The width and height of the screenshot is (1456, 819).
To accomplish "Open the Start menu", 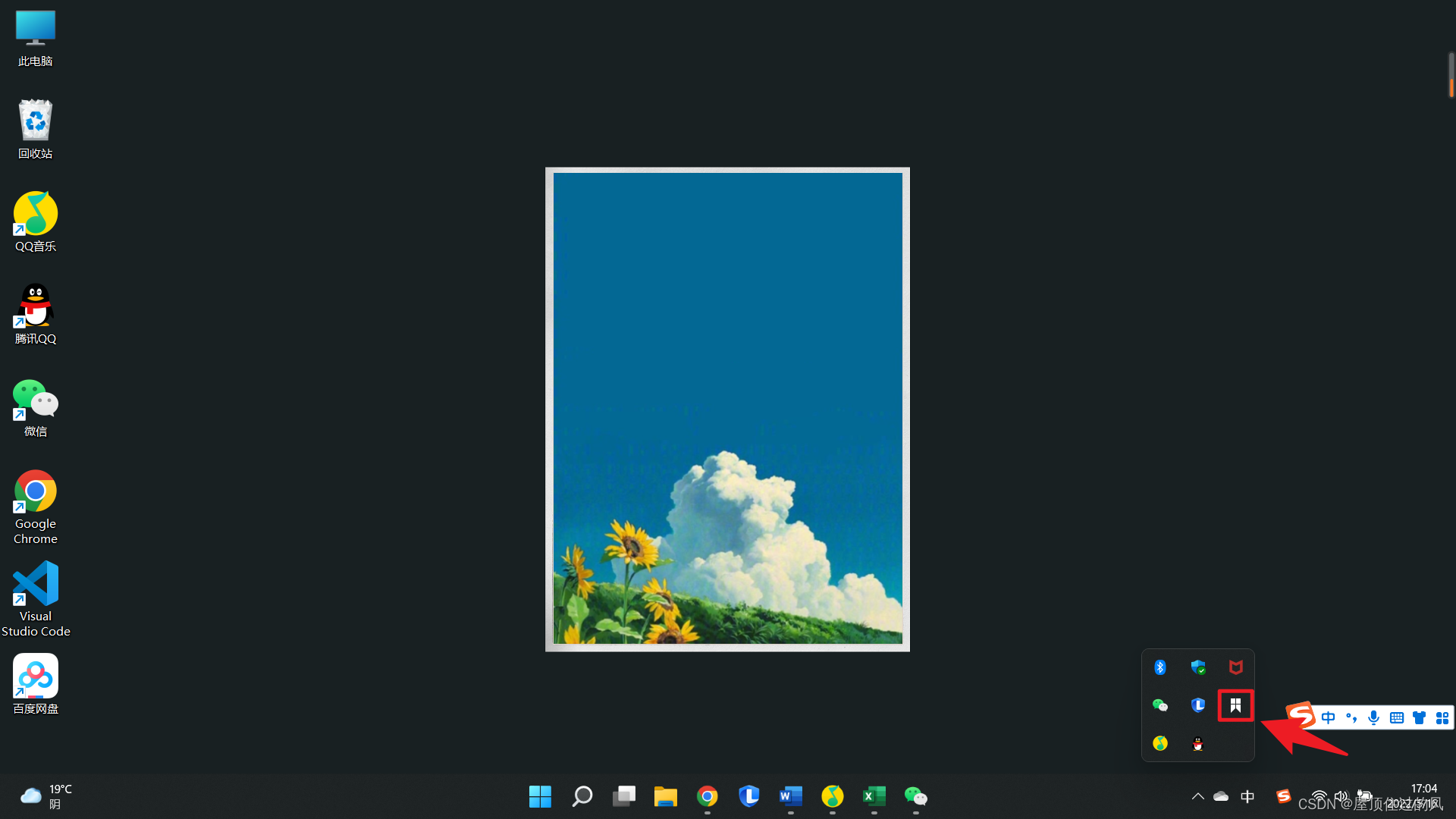I will (540, 796).
